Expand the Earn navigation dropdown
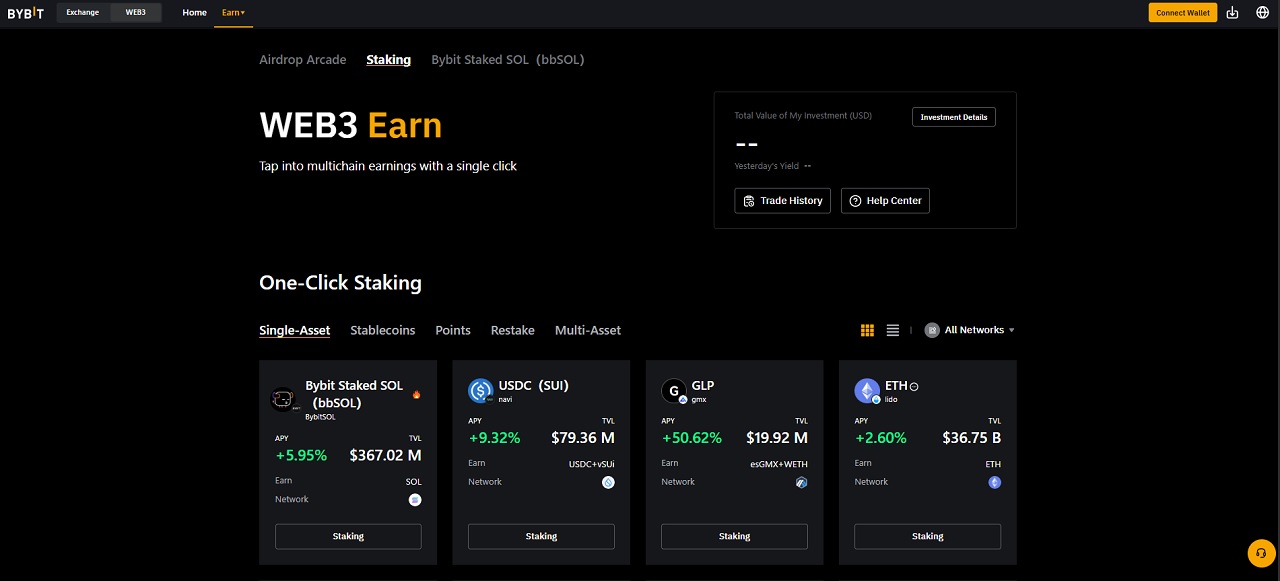Image resolution: width=1280 pixels, height=581 pixels. [233, 12]
